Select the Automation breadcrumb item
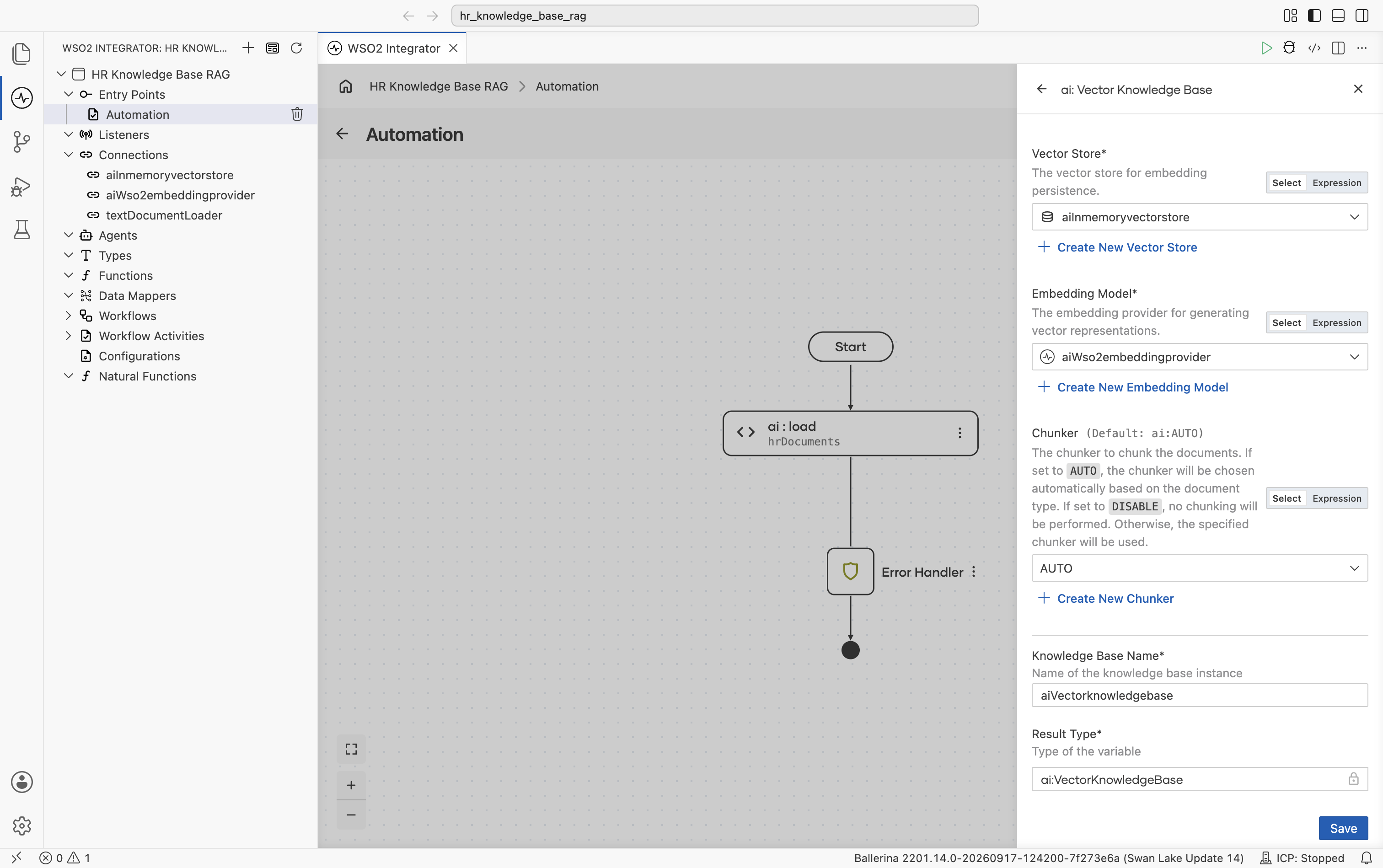The width and height of the screenshot is (1383, 868). (567, 86)
